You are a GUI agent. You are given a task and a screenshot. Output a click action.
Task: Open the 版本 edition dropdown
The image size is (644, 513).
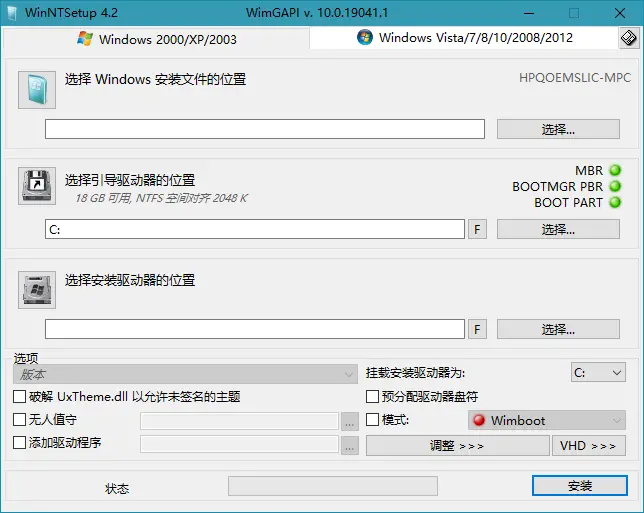pos(185,374)
